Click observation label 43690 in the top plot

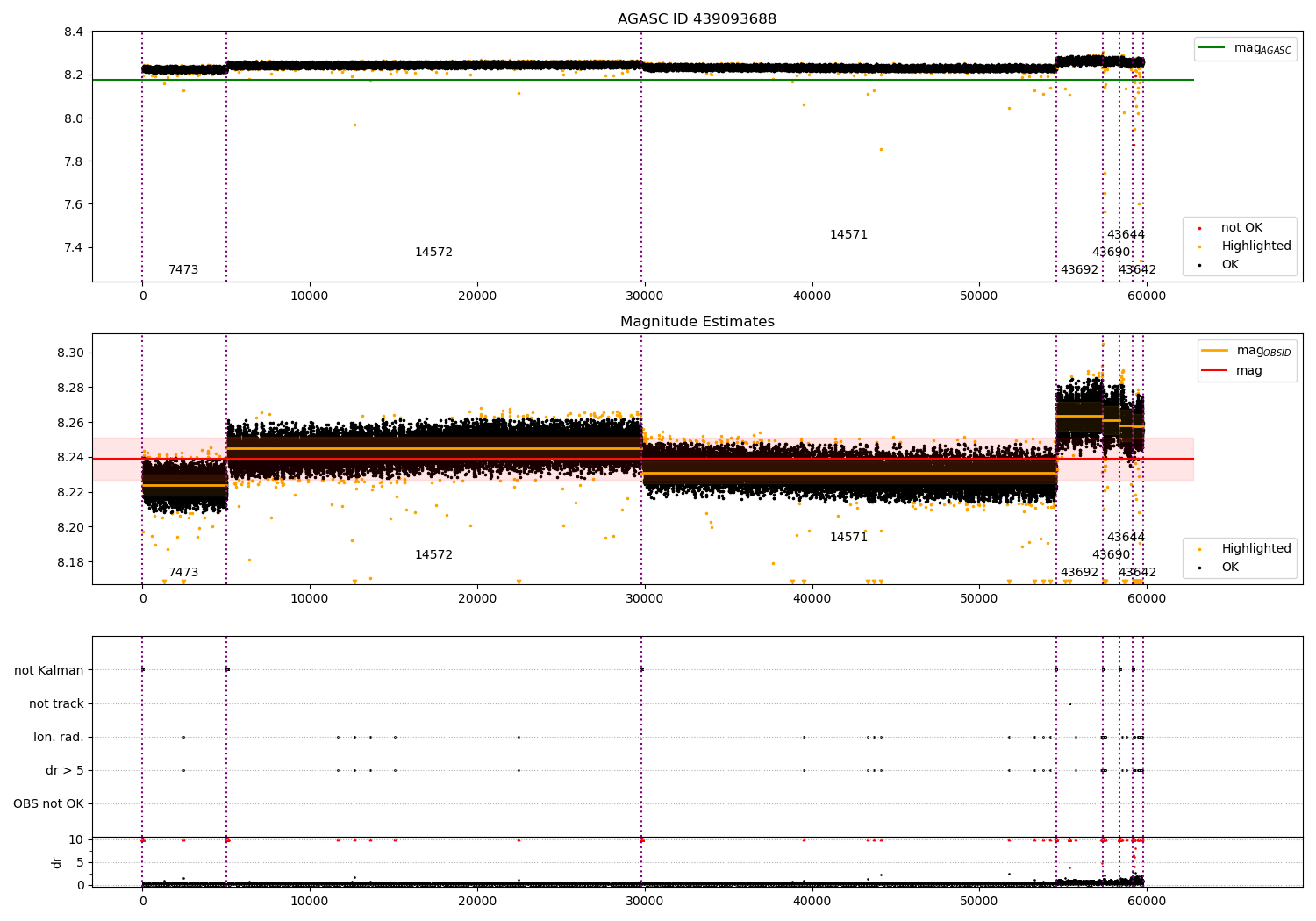click(x=1111, y=253)
